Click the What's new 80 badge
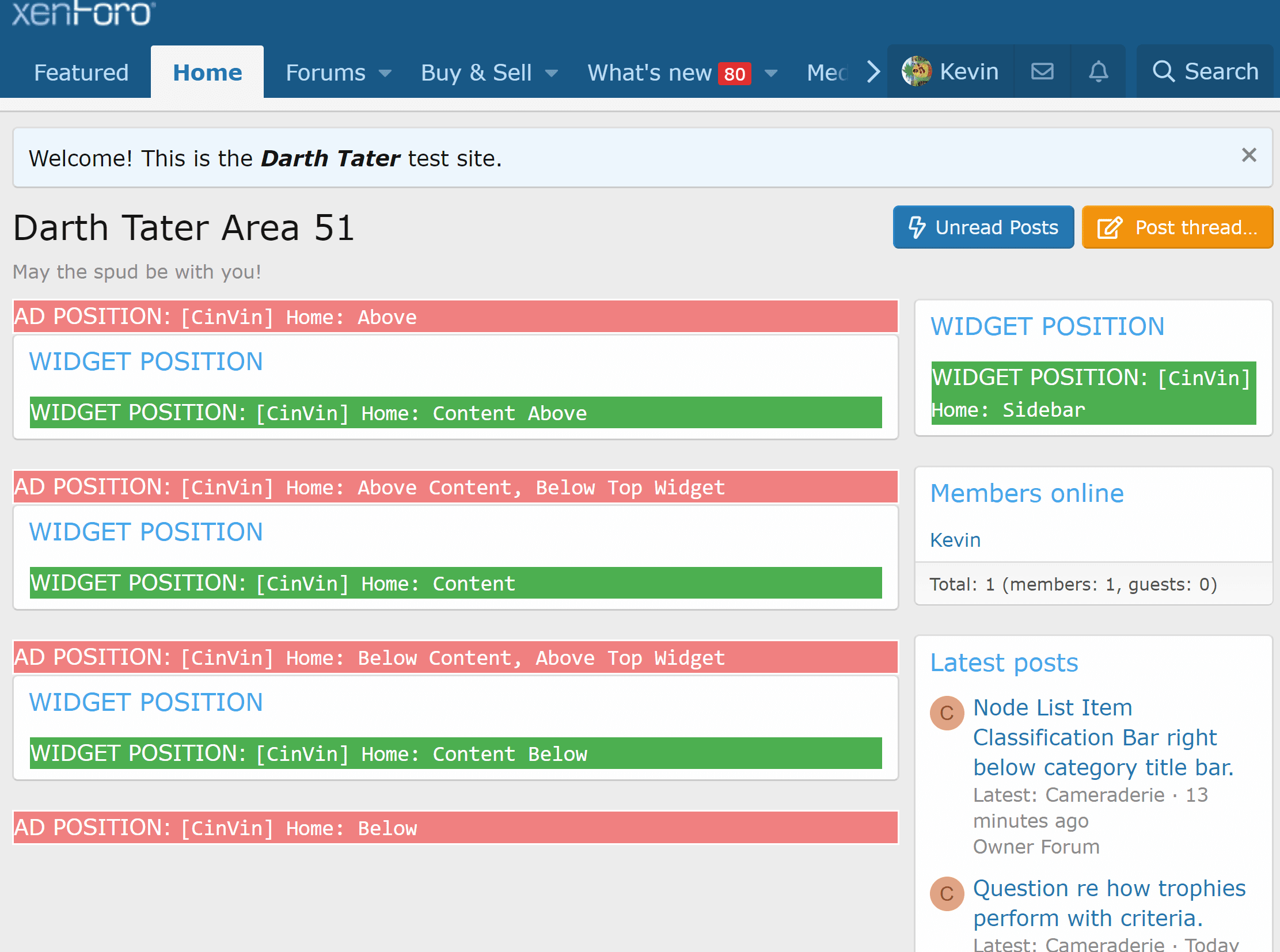This screenshot has height=952, width=1280. click(x=734, y=74)
